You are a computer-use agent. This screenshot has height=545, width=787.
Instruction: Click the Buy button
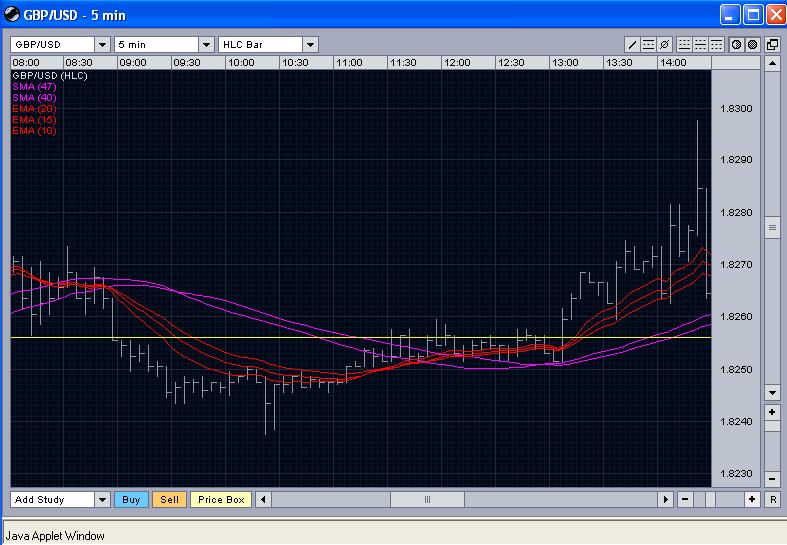click(131, 500)
